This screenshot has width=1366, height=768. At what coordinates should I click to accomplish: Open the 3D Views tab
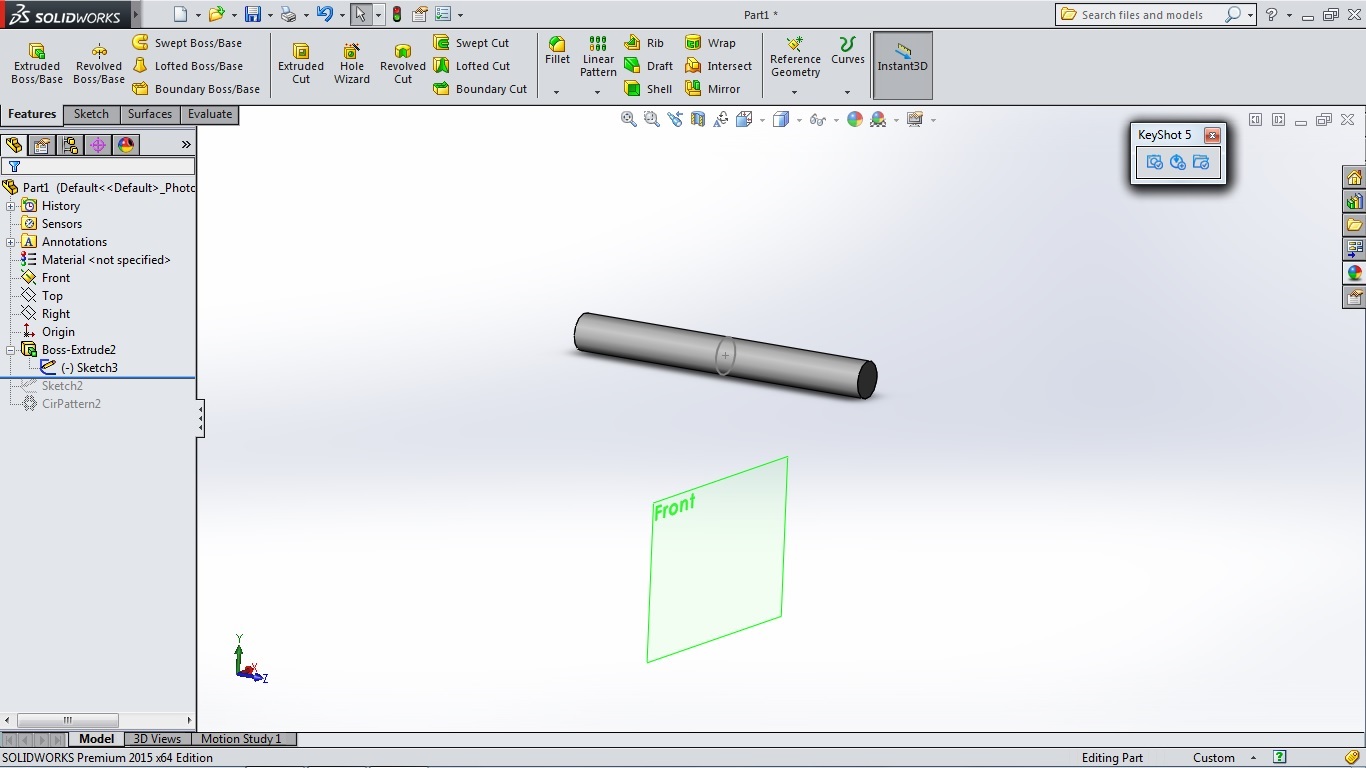click(x=158, y=739)
